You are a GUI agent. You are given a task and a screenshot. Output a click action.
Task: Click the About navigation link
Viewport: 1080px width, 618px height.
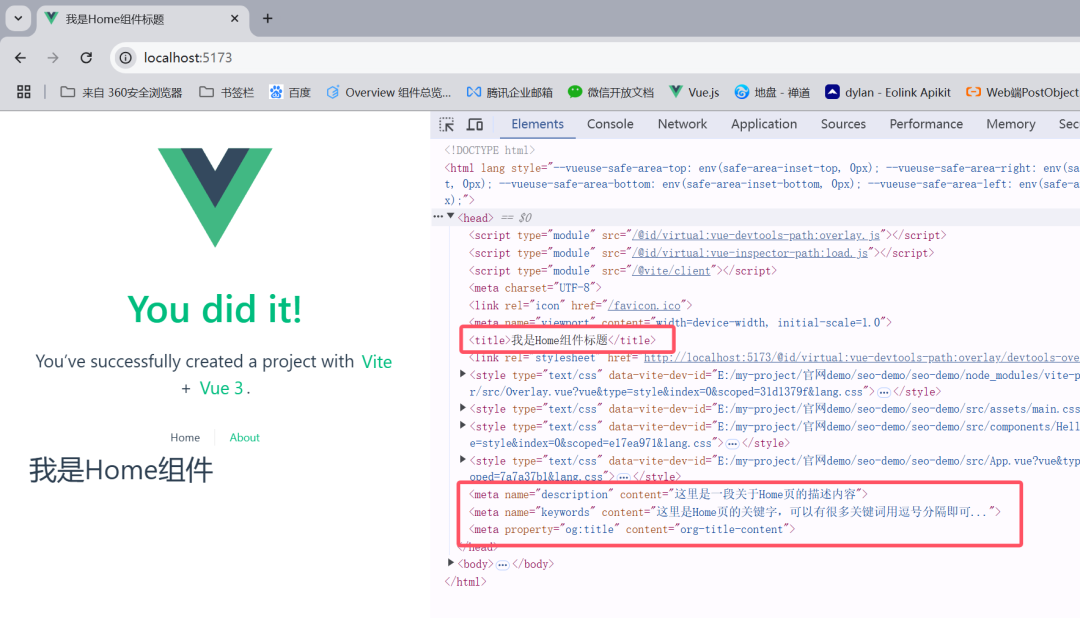coord(244,437)
